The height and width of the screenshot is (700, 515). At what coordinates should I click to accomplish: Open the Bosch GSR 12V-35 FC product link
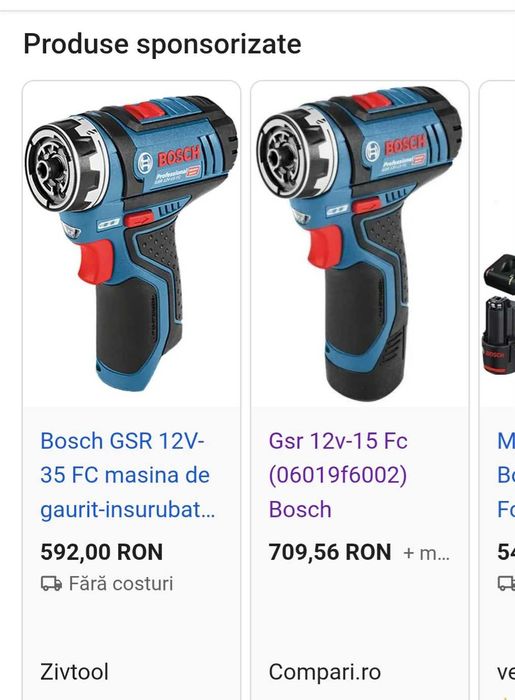coord(128,475)
